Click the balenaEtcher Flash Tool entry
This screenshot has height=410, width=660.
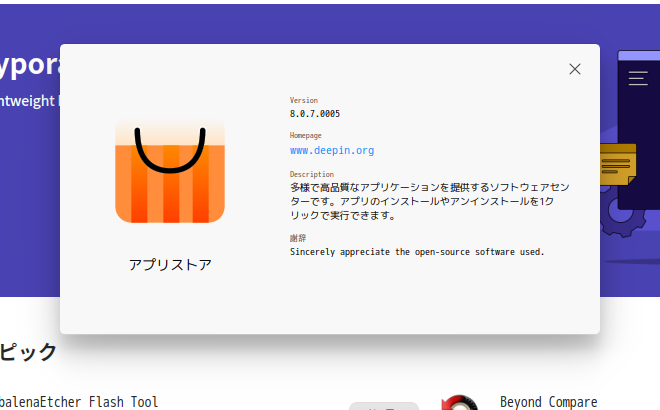(x=79, y=402)
